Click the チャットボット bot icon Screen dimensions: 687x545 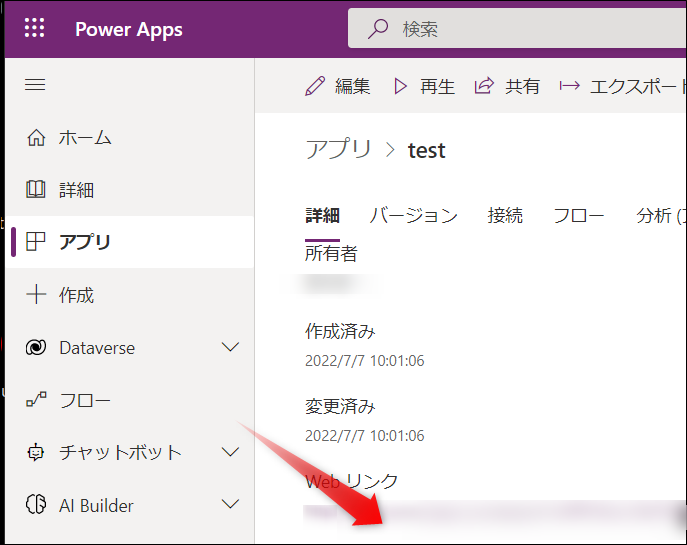click(x=35, y=453)
